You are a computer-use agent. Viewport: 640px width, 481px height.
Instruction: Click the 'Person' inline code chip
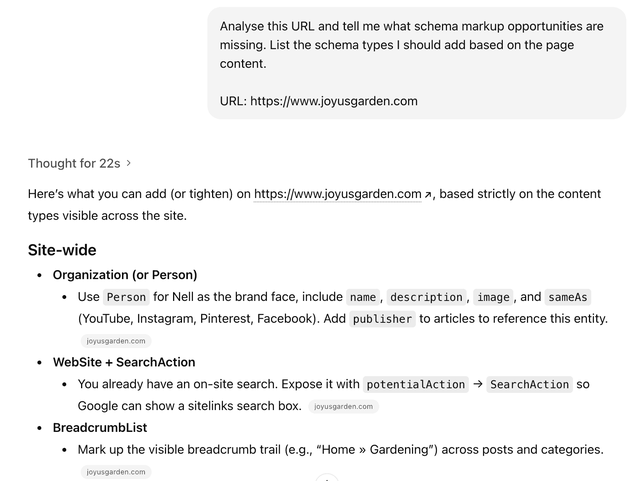click(x=126, y=297)
